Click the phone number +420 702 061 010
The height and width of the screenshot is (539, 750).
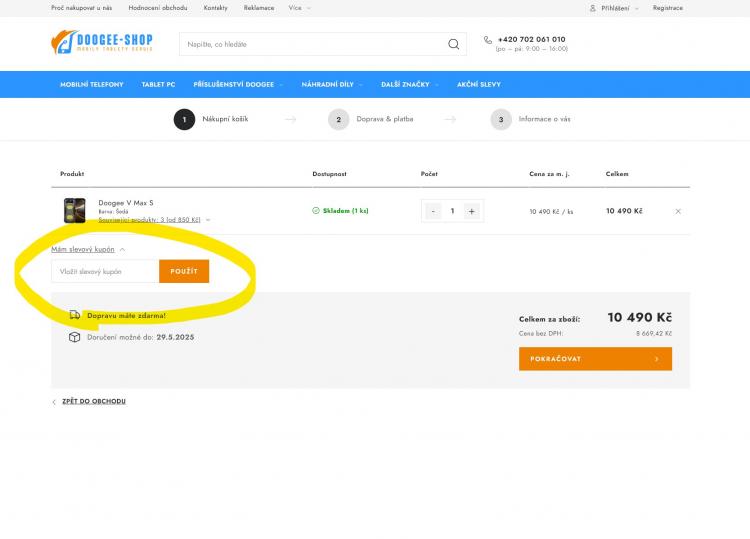point(531,39)
